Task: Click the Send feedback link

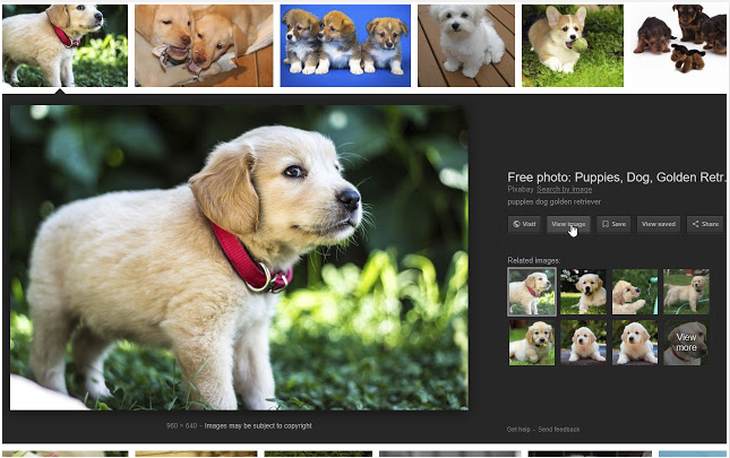Action: 559,429
